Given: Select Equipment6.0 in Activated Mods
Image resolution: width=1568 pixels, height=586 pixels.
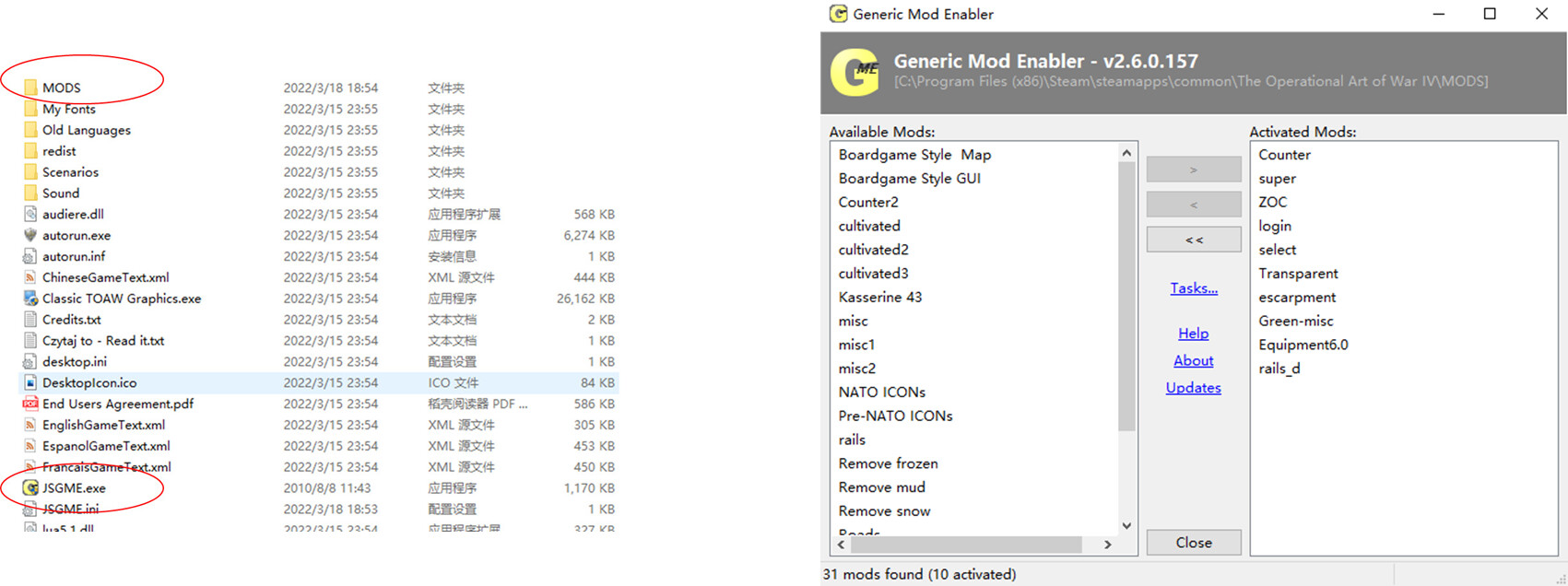Looking at the screenshot, I should coord(1303,346).
